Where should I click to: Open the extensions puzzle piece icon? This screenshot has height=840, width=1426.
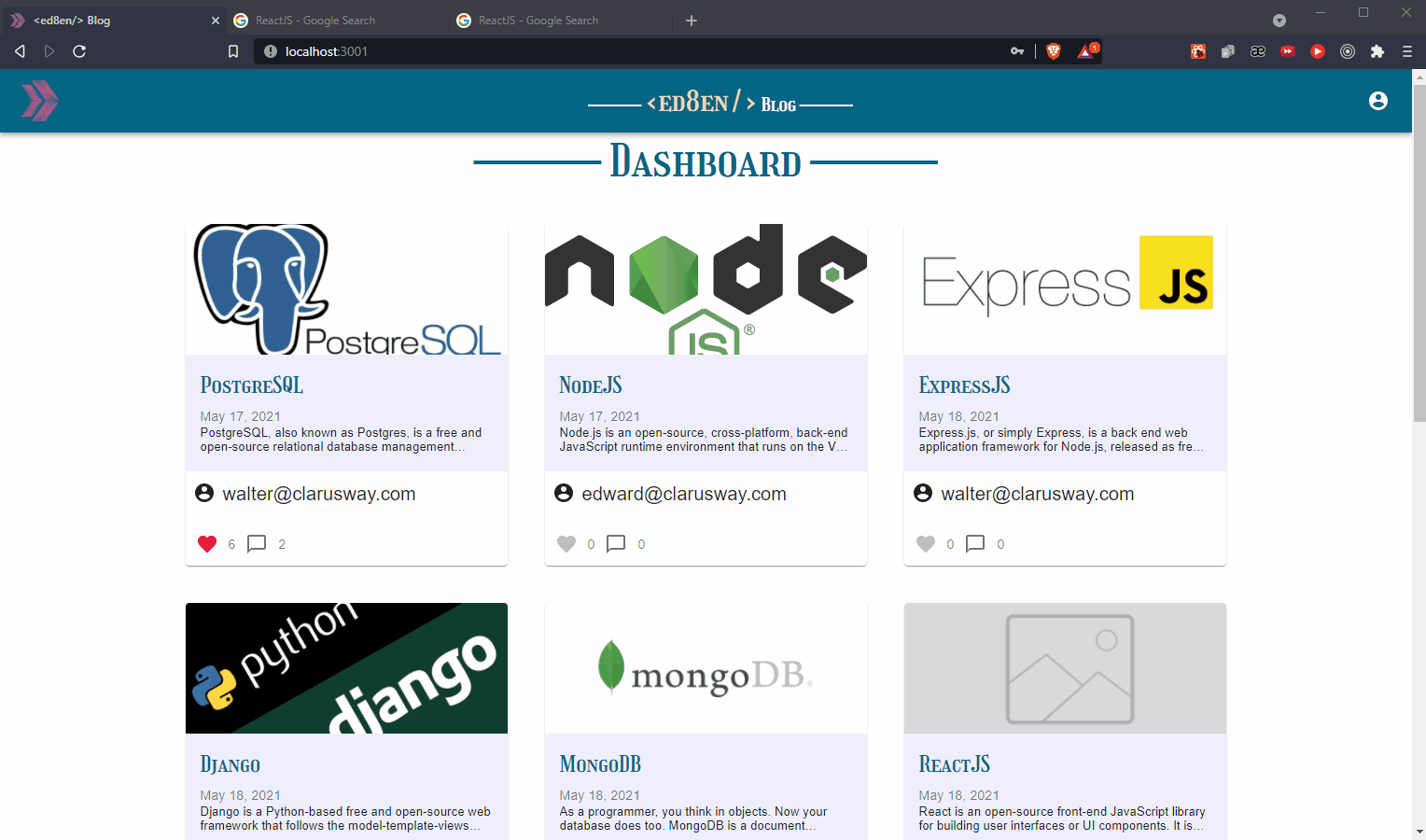pyautogui.click(x=1377, y=51)
